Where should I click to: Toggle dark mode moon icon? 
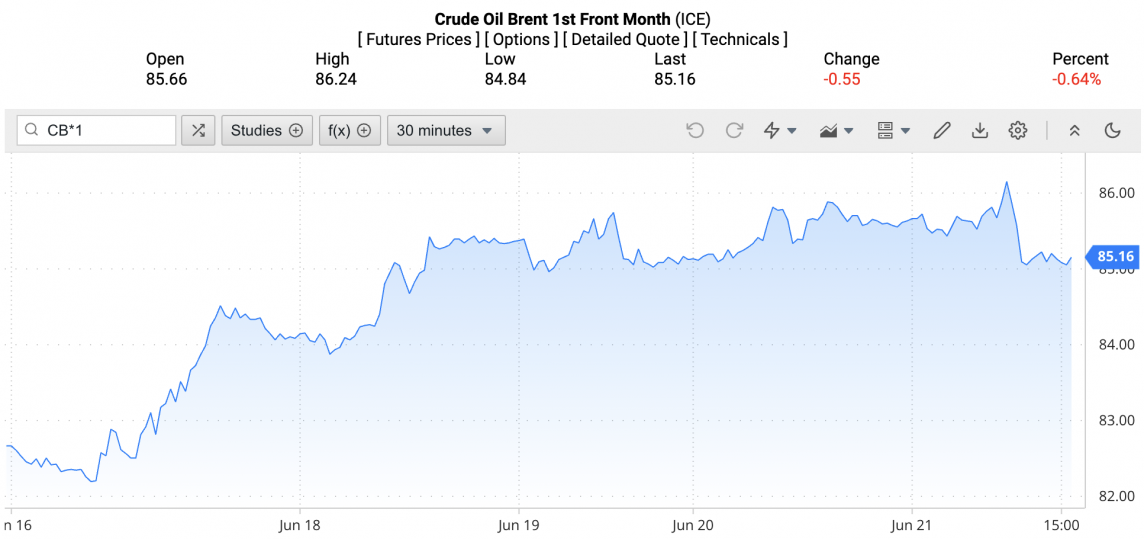(x=1112, y=130)
